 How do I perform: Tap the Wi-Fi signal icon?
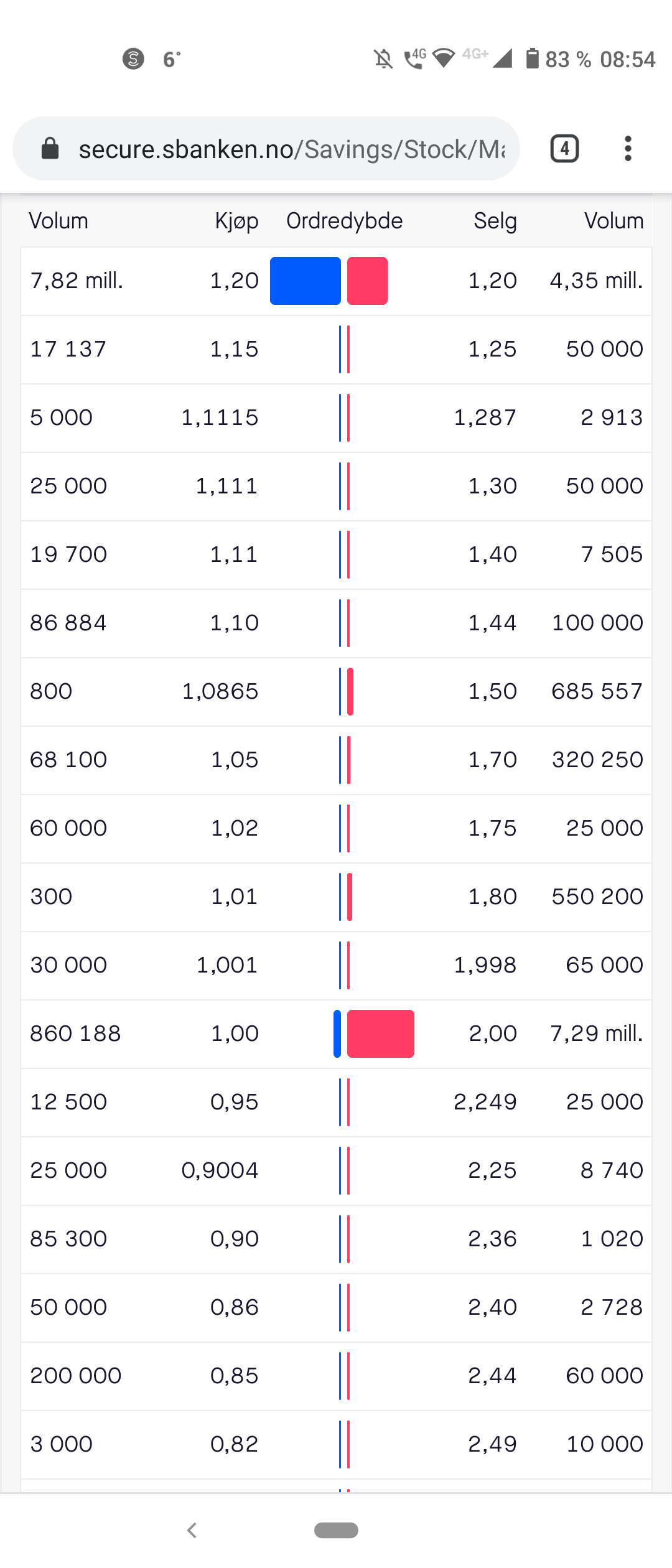[444, 58]
